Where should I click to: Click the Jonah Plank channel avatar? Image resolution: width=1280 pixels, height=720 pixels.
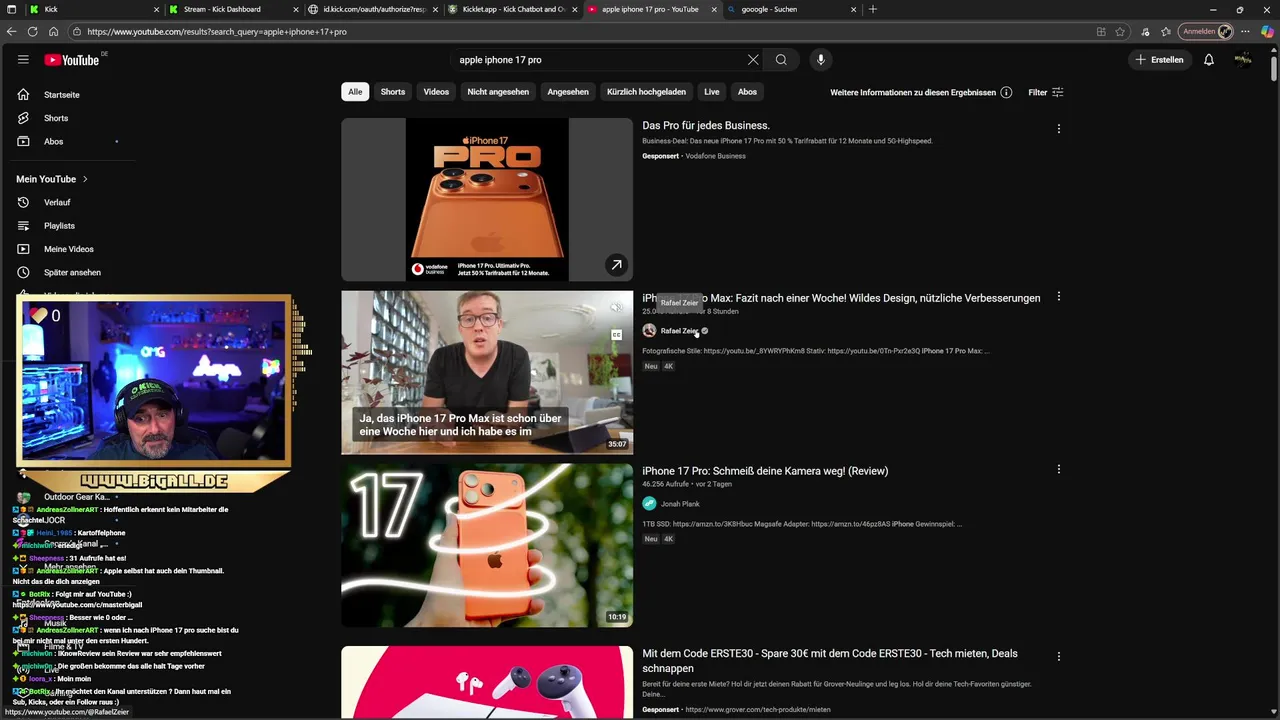coord(649,504)
